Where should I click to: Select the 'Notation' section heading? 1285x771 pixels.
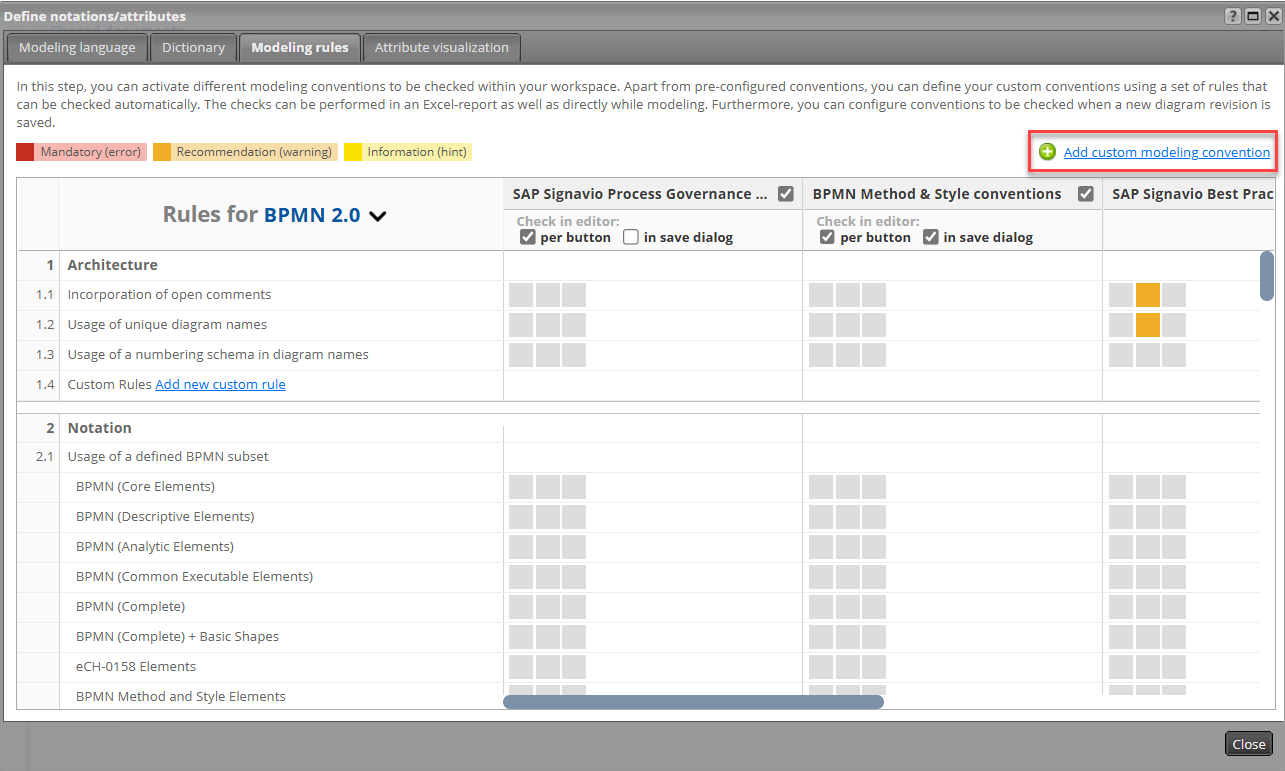click(99, 428)
